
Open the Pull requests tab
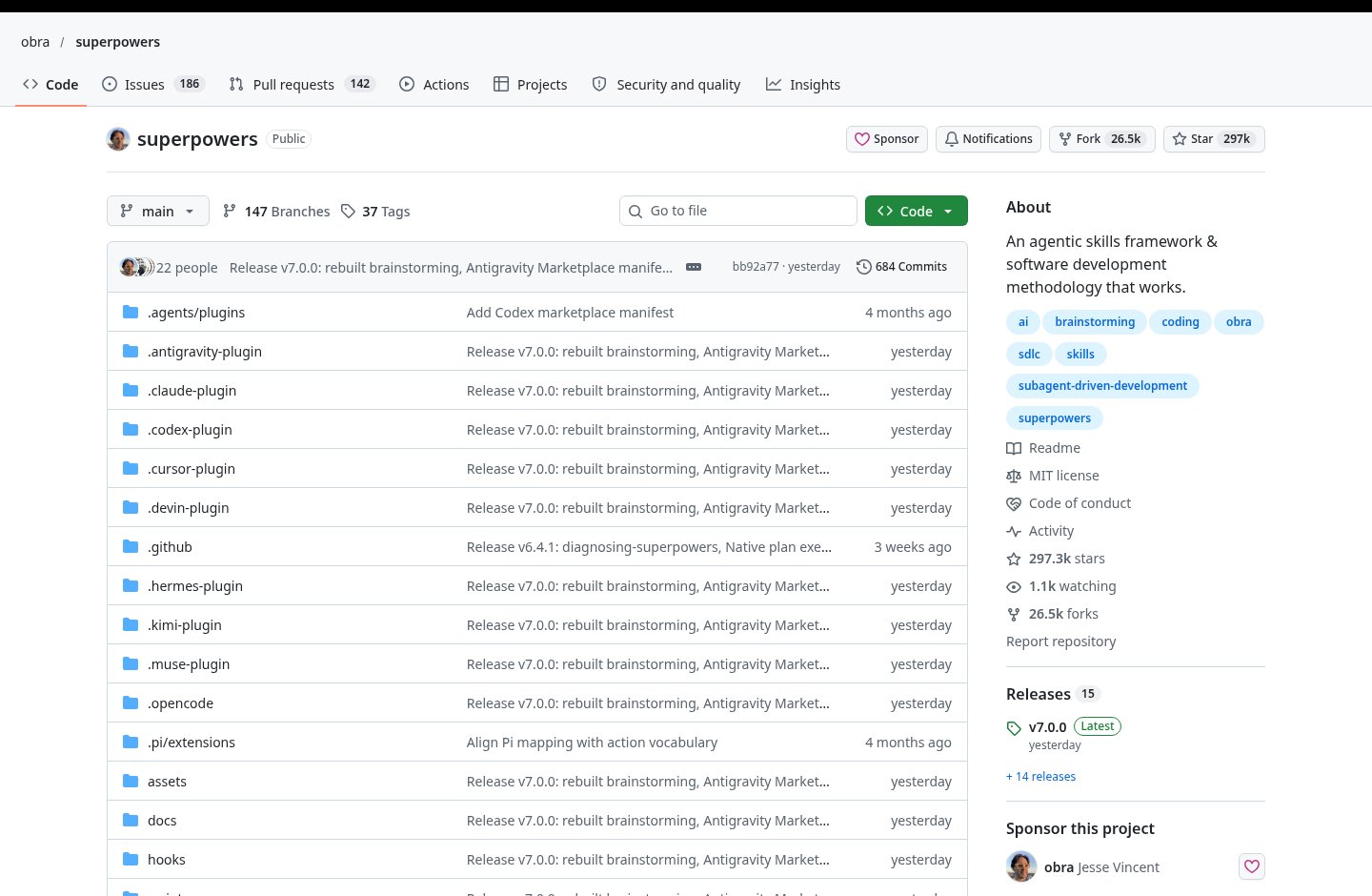[x=302, y=84]
